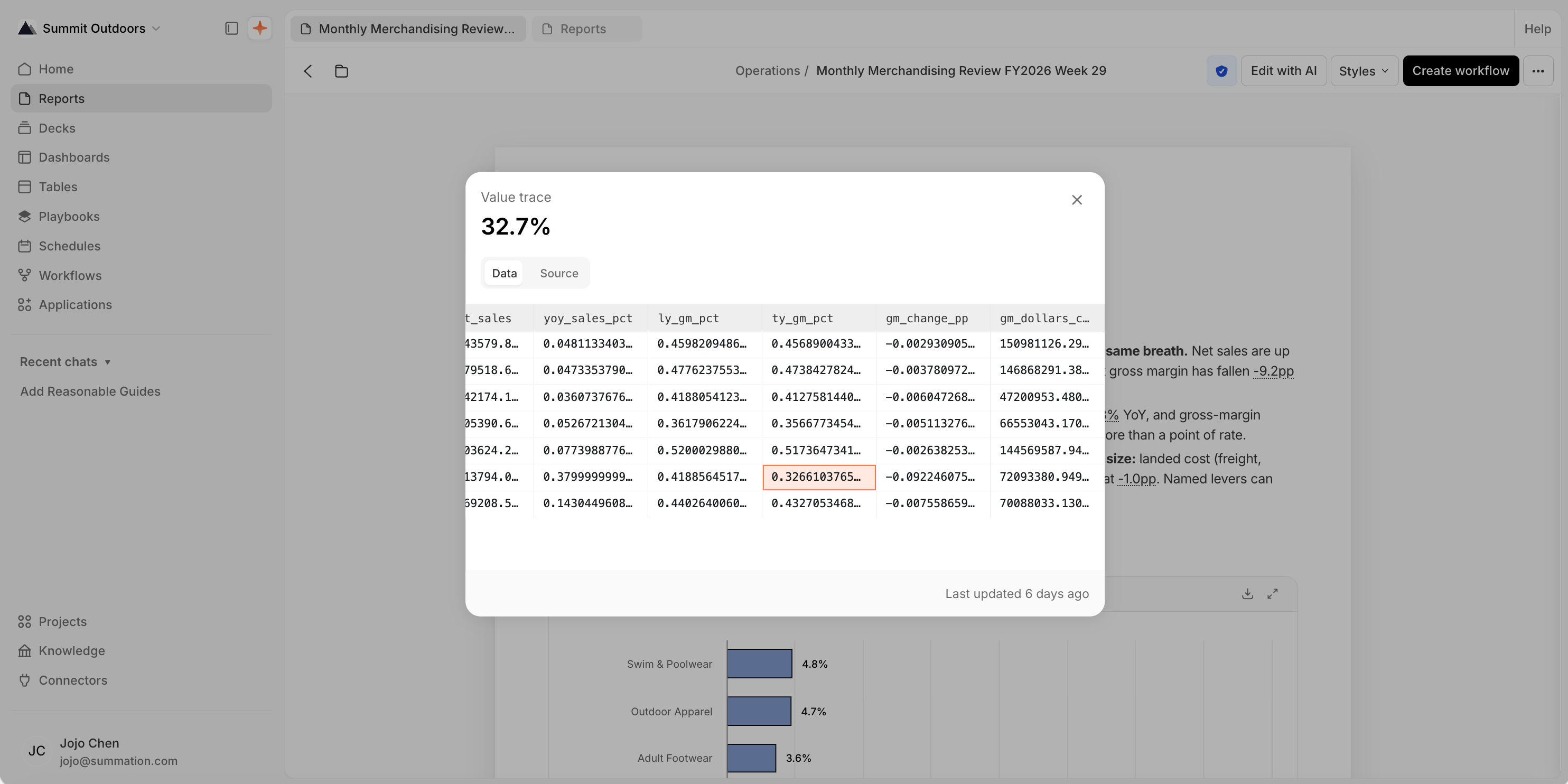
Task: Download the chart with the download icon
Action: pyautogui.click(x=1247, y=593)
